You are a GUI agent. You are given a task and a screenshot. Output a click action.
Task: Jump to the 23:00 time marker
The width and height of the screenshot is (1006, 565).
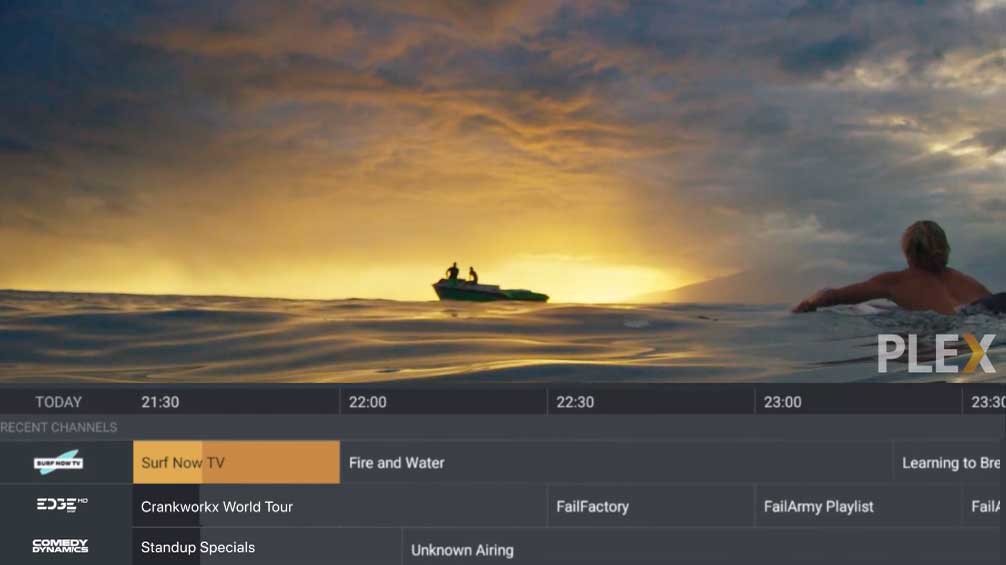point(782,402)
